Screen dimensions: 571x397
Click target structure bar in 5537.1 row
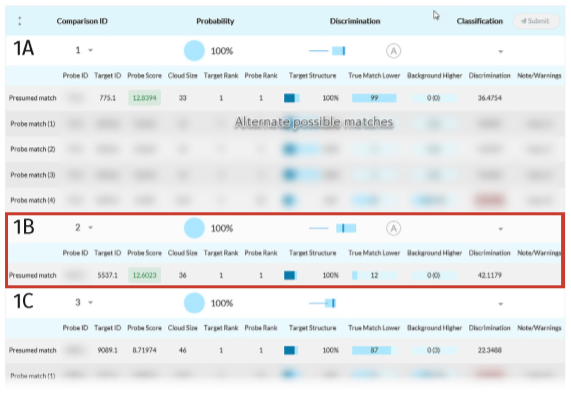pos(291,275)
